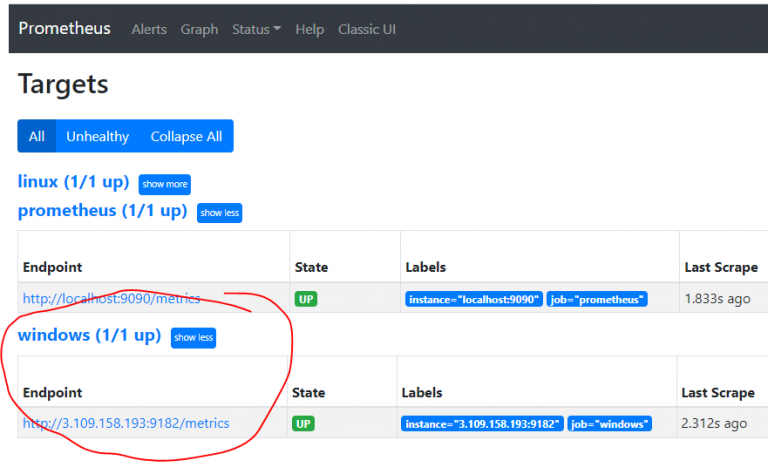768x474 pixels.
Task: Select the All targets filter
Action: click(x=37, y=136)
